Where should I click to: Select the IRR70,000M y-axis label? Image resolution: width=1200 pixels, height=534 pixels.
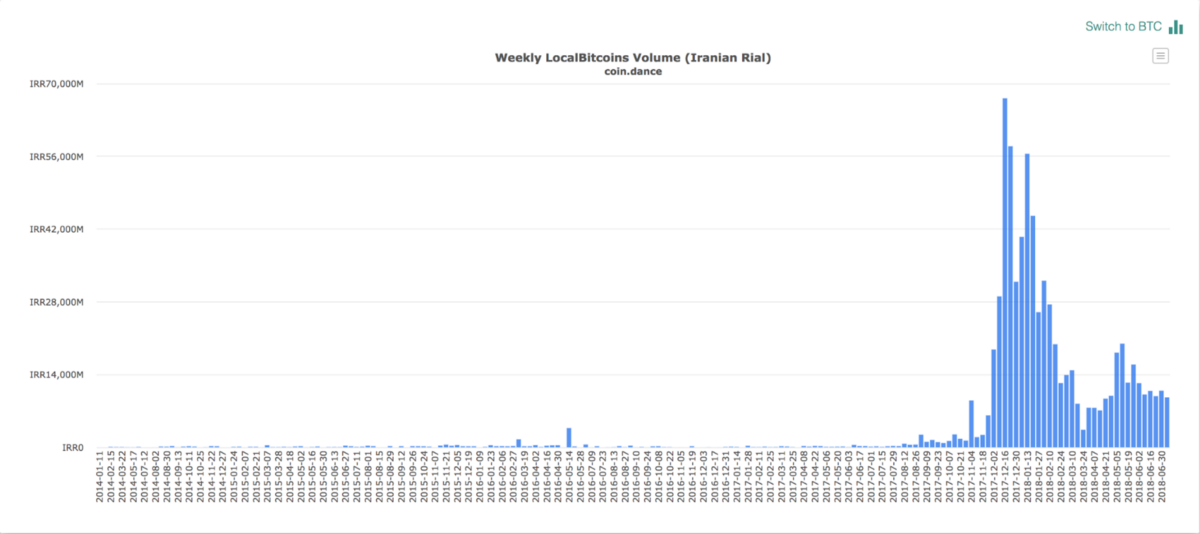57,84
